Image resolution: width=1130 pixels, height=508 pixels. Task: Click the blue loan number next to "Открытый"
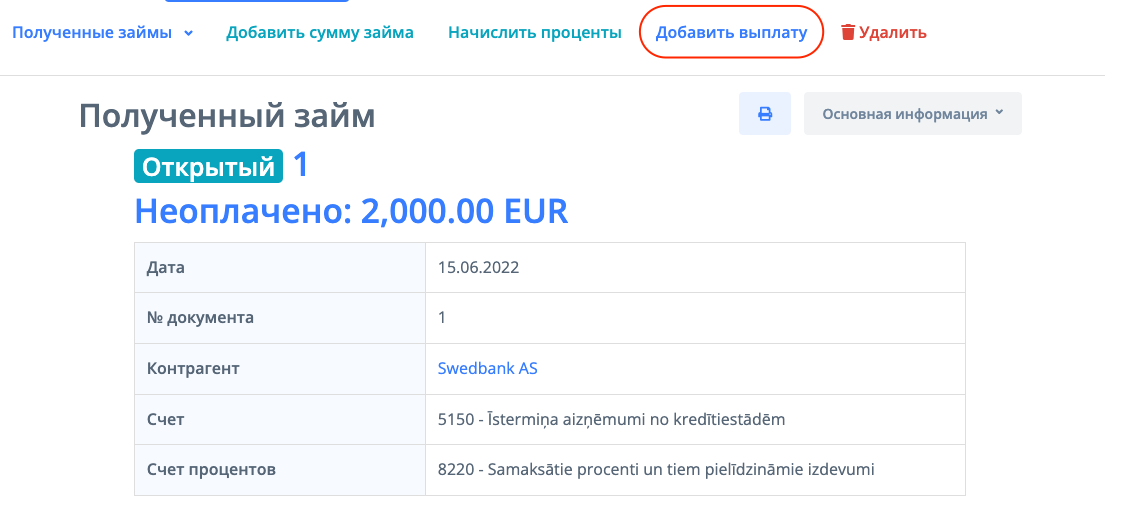click(301, 165)
